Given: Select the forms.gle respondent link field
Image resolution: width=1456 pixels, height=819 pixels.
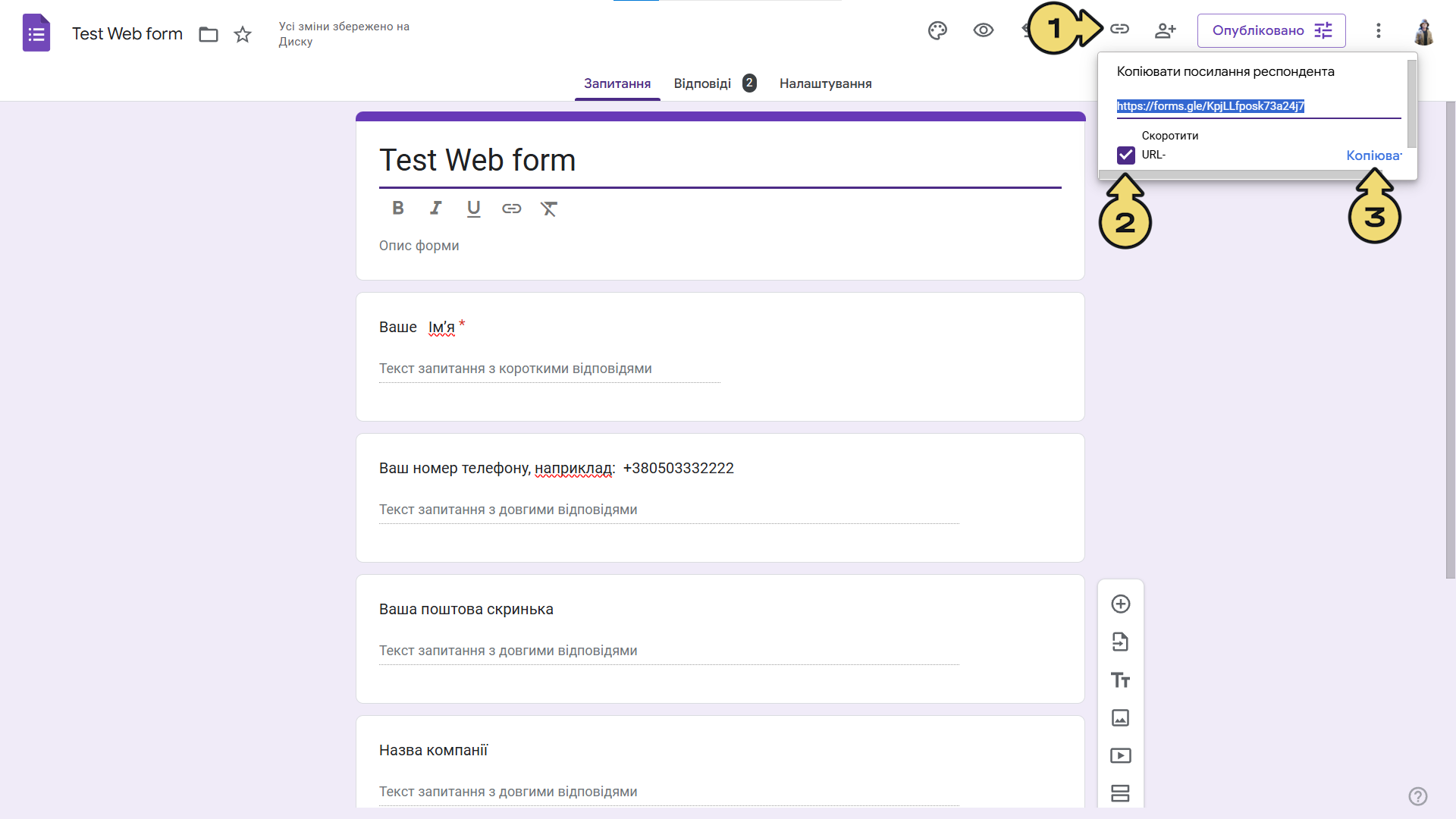Looking at the screenshot, I should [x=1259, y=106].
